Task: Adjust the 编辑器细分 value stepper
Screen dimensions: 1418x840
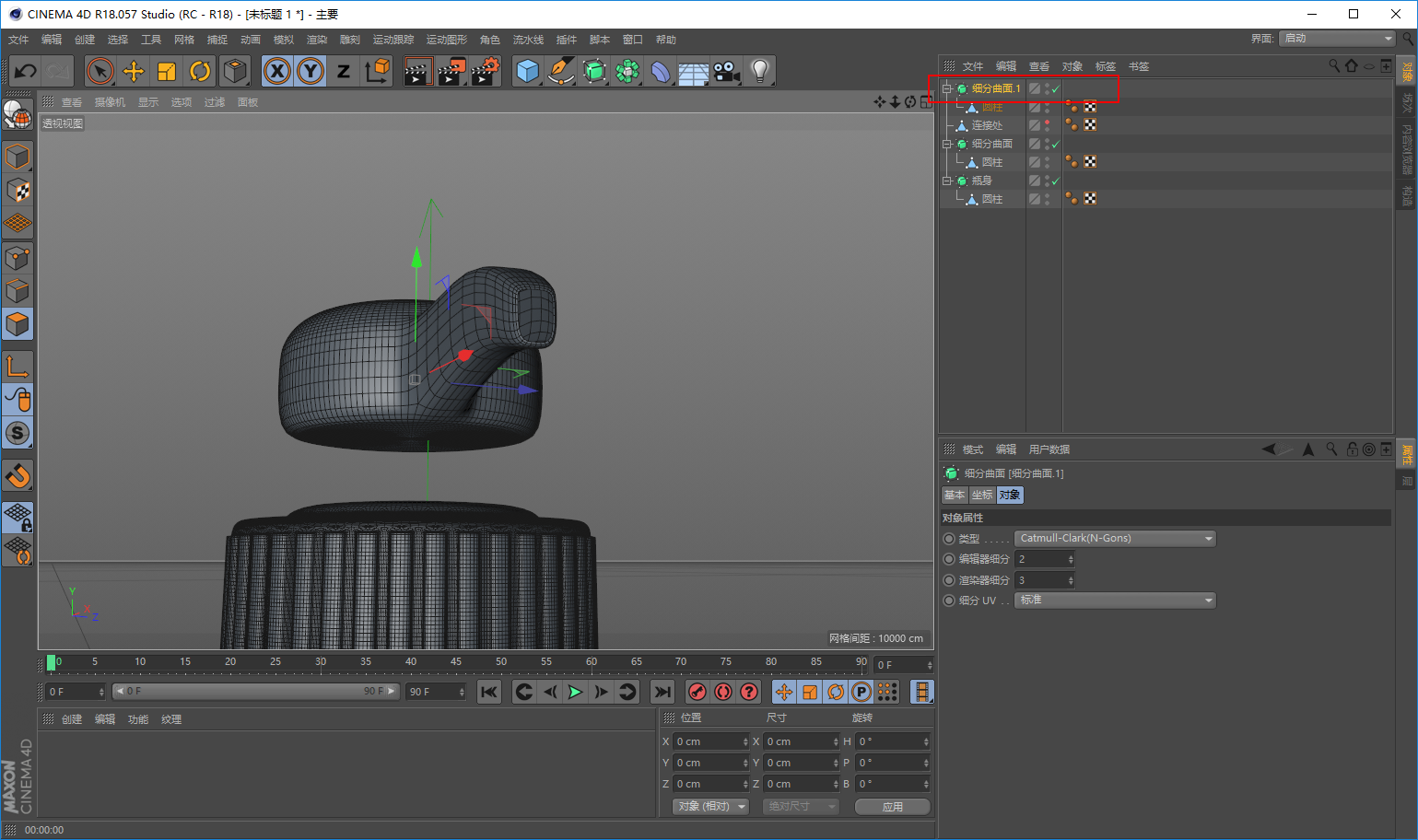Action: (x=1071, y=559)
